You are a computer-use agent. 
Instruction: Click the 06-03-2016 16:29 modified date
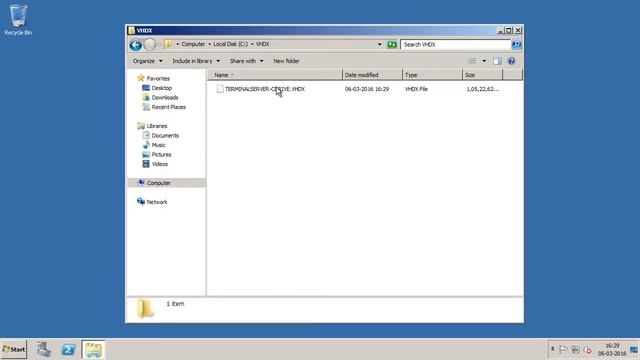click(367, 89)
